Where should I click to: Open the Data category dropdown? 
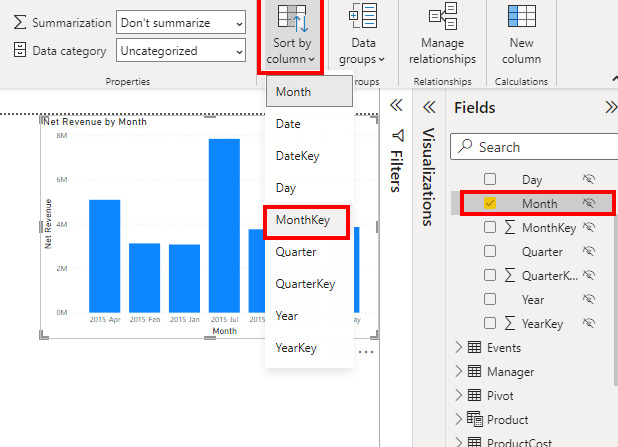(x=181, y=50)
